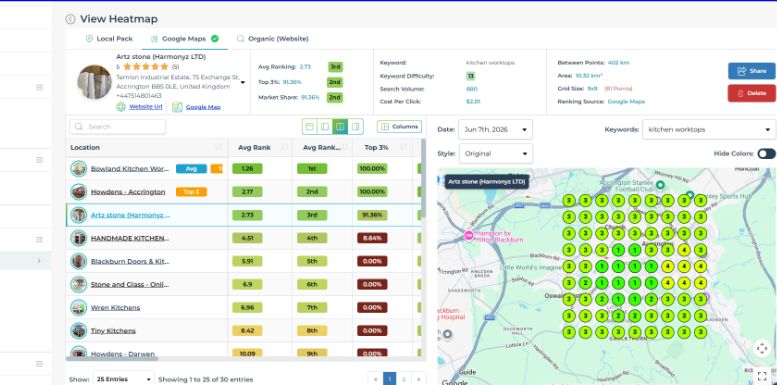
Task: Click the HANDMADE KITCHEN row avatar
Action: [x=78, y=238]
